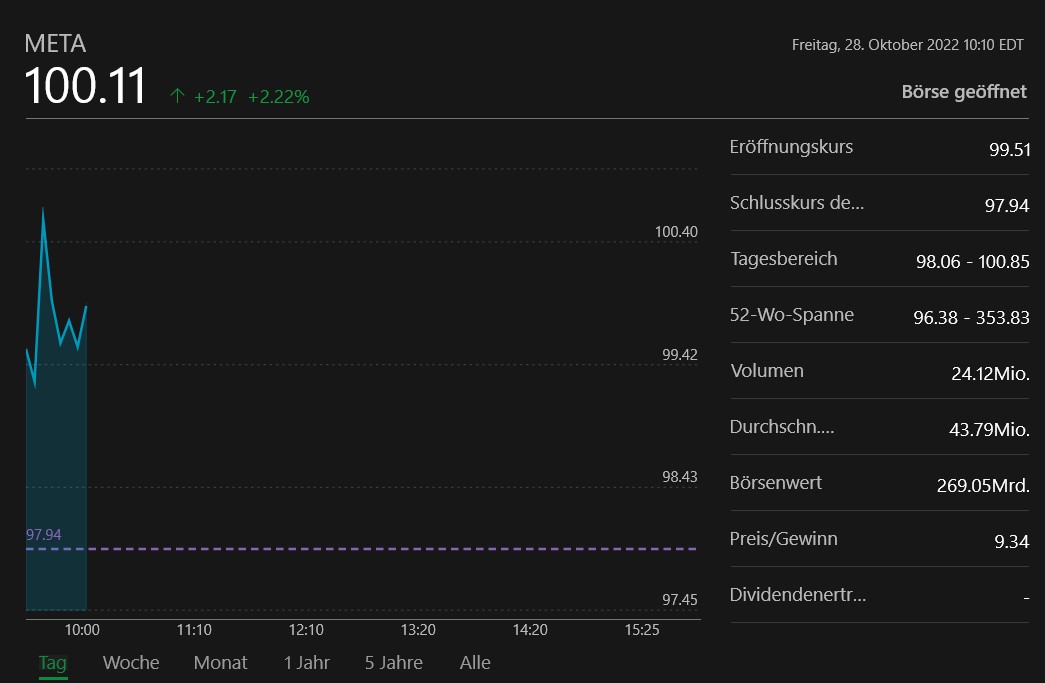The width and height of the screenshot is (1045, 683).
Task: Click the 99.42 chart axis label
Action: pyautogui.click(x=680, y=354)
